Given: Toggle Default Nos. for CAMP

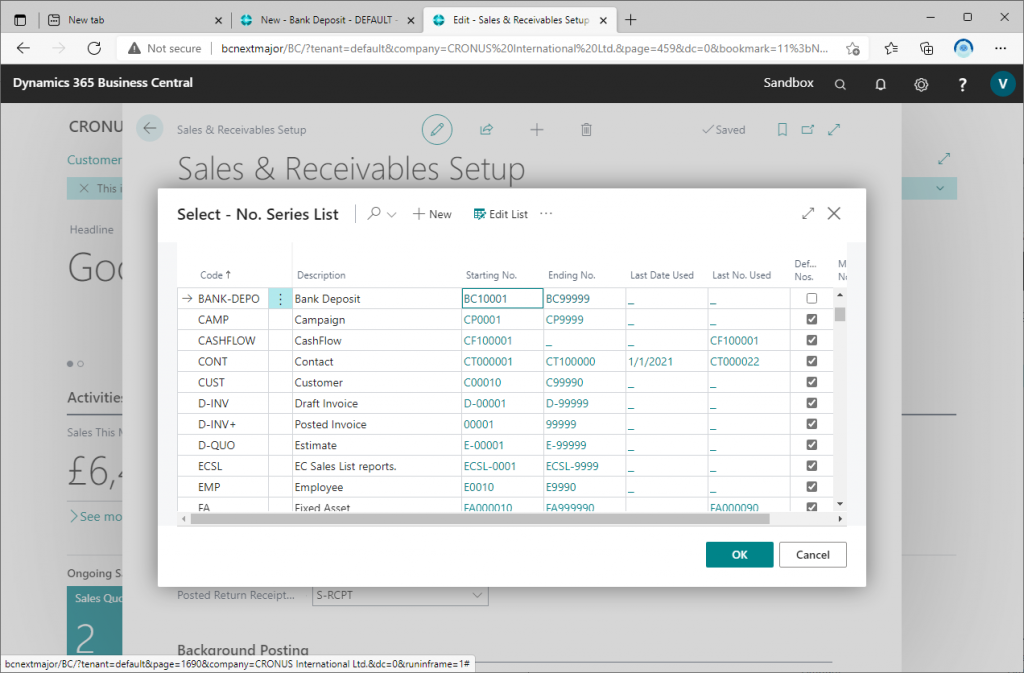Looking at the screenshot, I should pyautogui.click(x=811, y=319).
